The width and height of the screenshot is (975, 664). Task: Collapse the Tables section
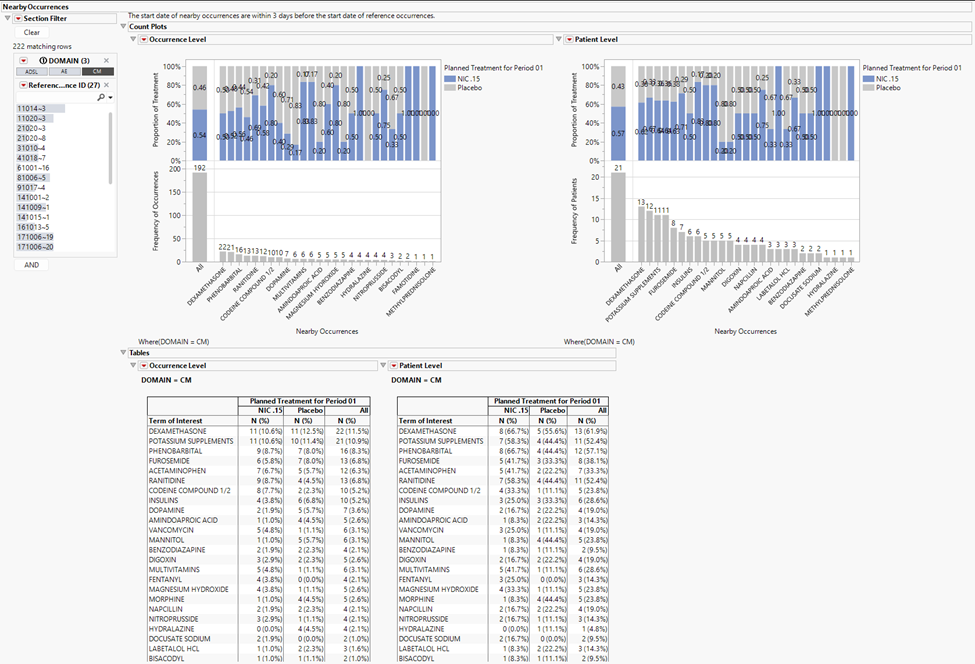[123, 353]
